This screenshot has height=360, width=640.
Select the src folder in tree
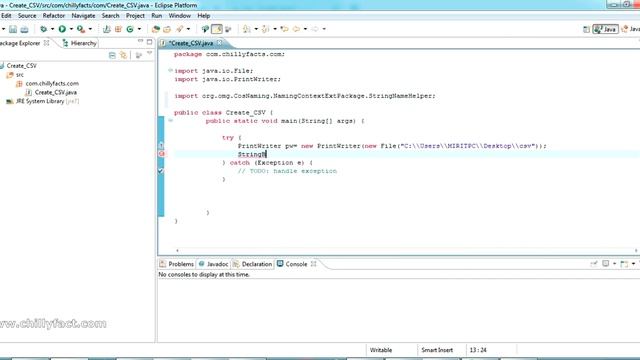16,75
